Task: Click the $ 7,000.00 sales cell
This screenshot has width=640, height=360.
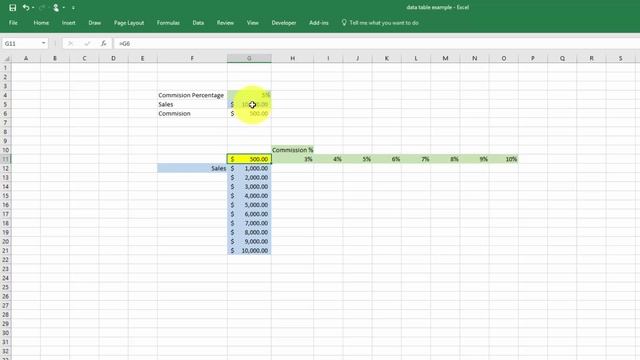Action: 249,223
